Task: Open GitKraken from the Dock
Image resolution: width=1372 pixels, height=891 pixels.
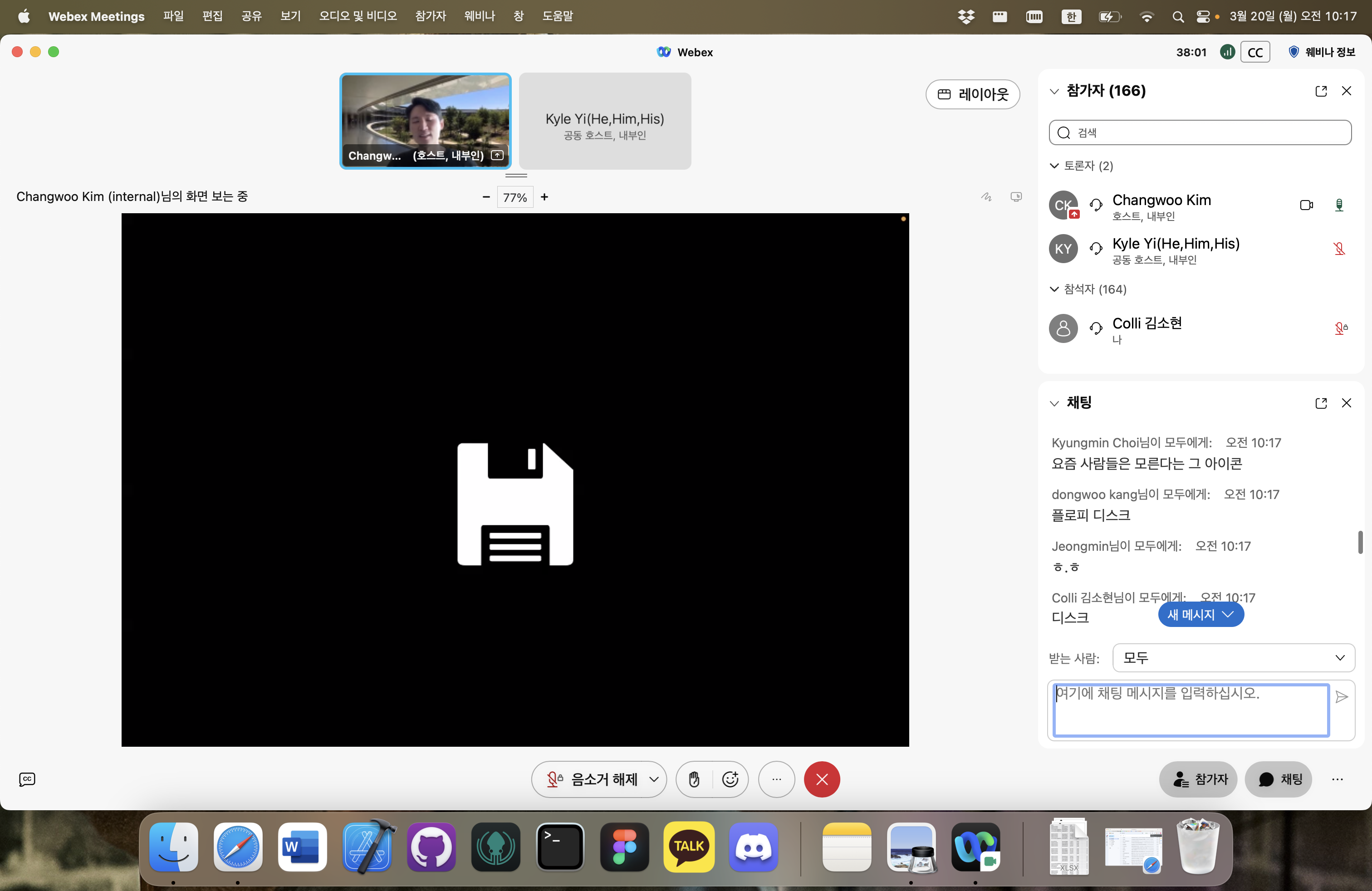Action: (496, 847)
